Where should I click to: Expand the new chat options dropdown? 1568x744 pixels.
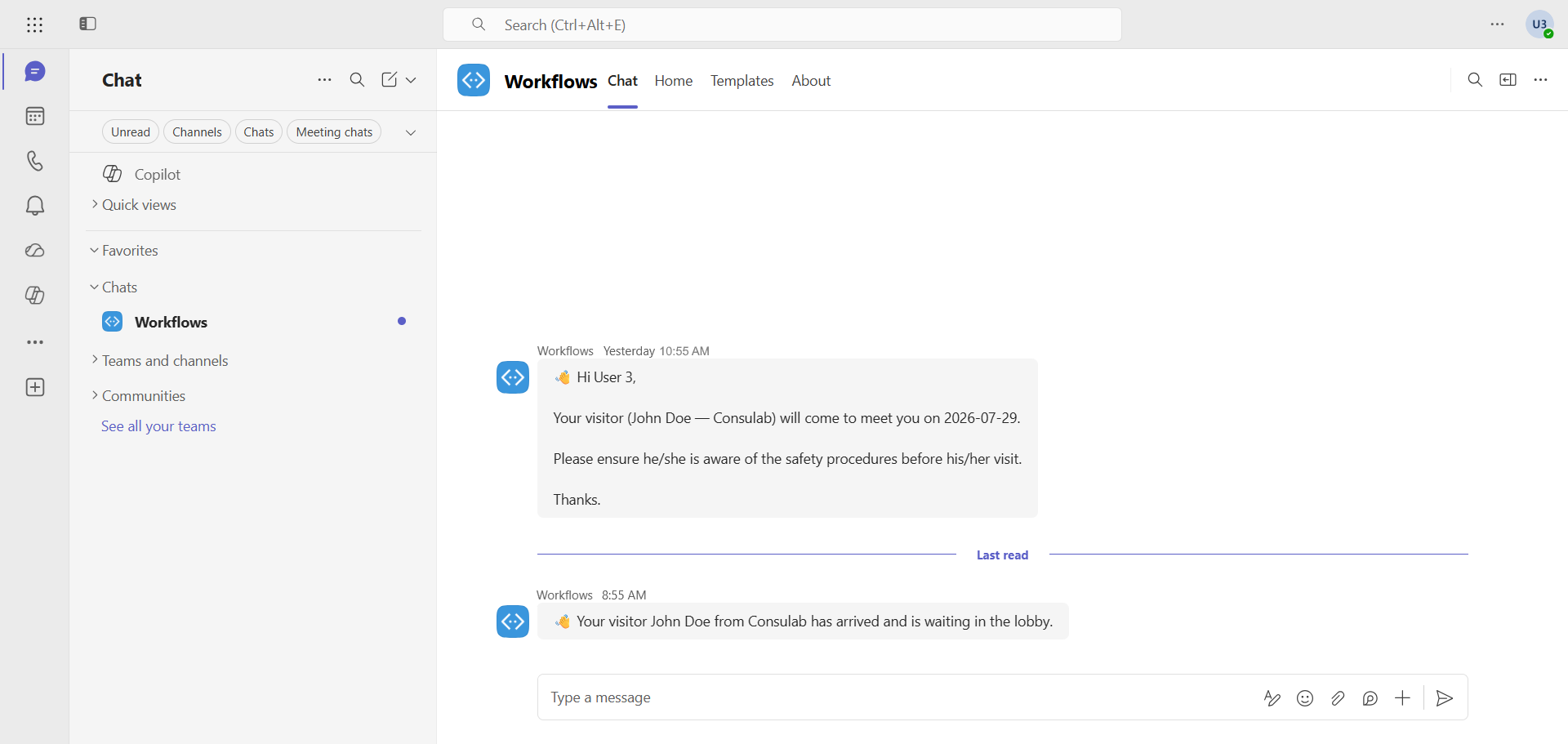(x=411, y=80)
